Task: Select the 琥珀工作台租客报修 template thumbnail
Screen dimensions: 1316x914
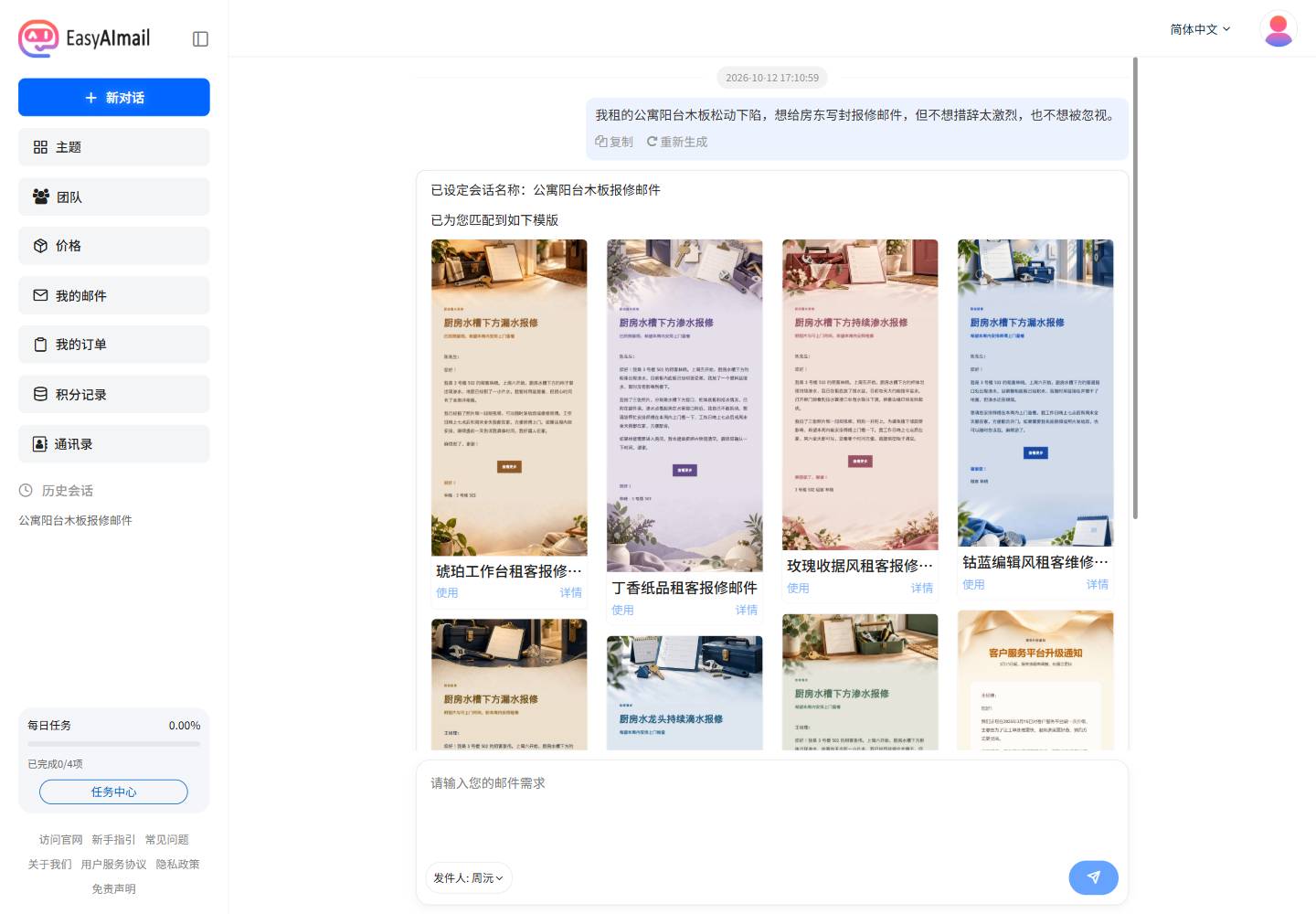Action: click(509, 398)
